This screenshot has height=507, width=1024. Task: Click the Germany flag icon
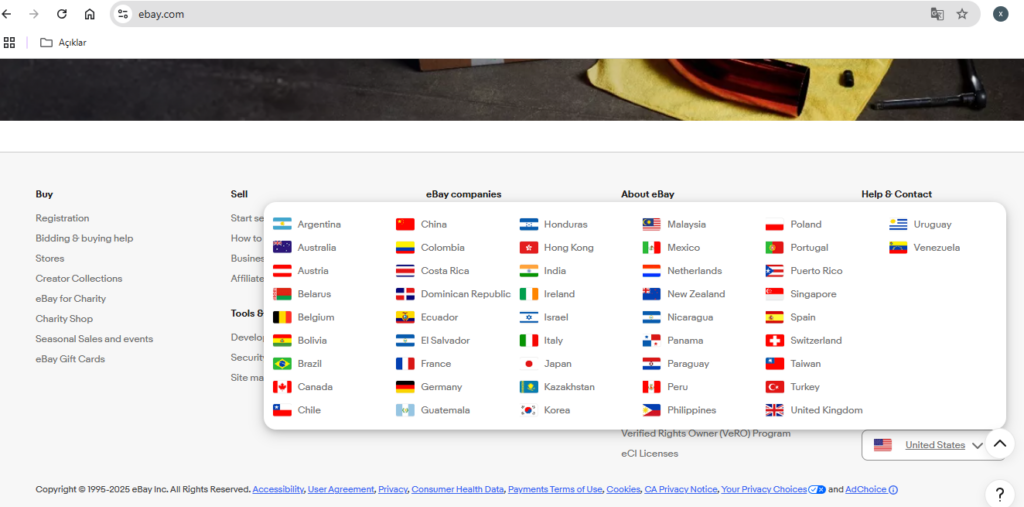click(405, 387)
